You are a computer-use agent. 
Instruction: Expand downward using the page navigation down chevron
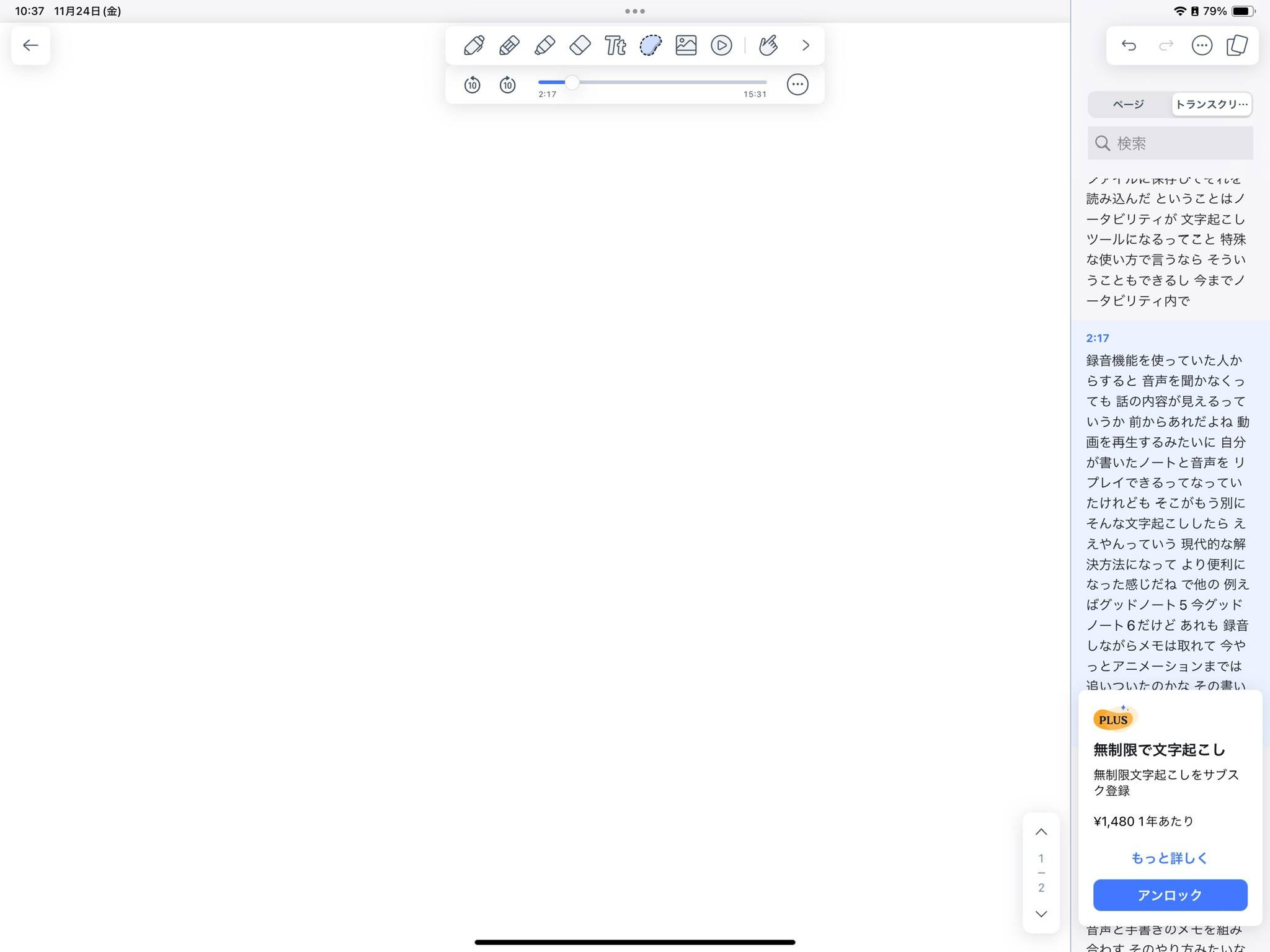[x=1041, y=914]
